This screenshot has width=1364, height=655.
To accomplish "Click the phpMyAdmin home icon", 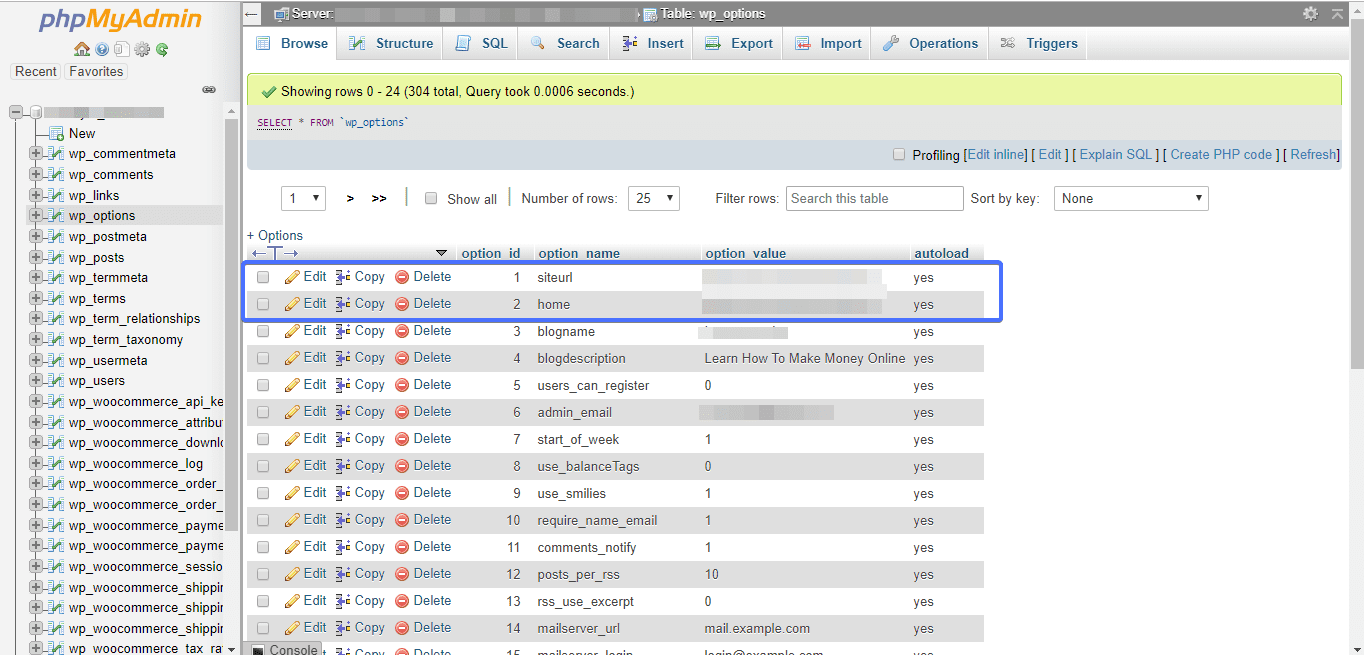I will pos(82,49).
